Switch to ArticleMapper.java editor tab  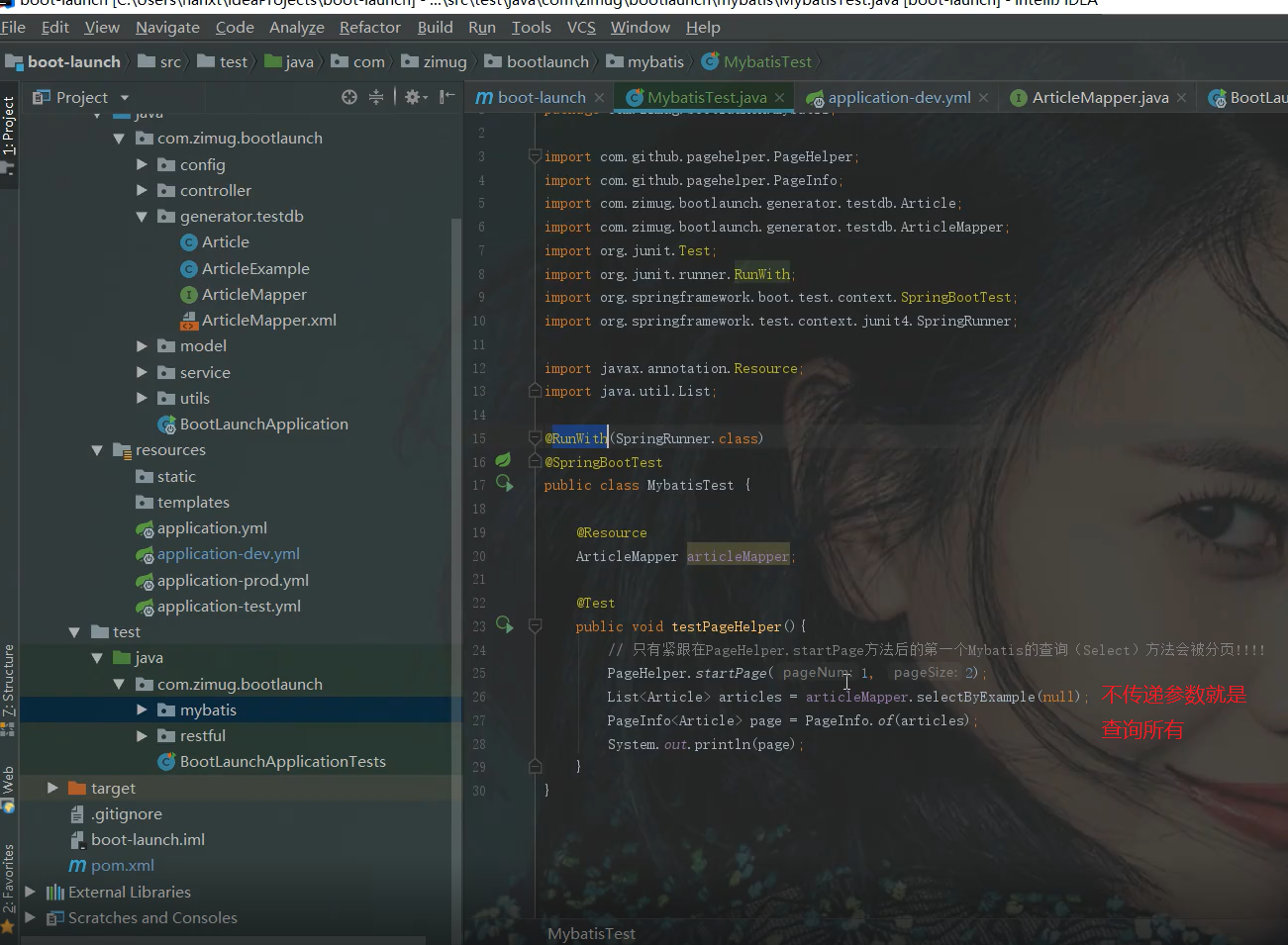[1100, 97]
